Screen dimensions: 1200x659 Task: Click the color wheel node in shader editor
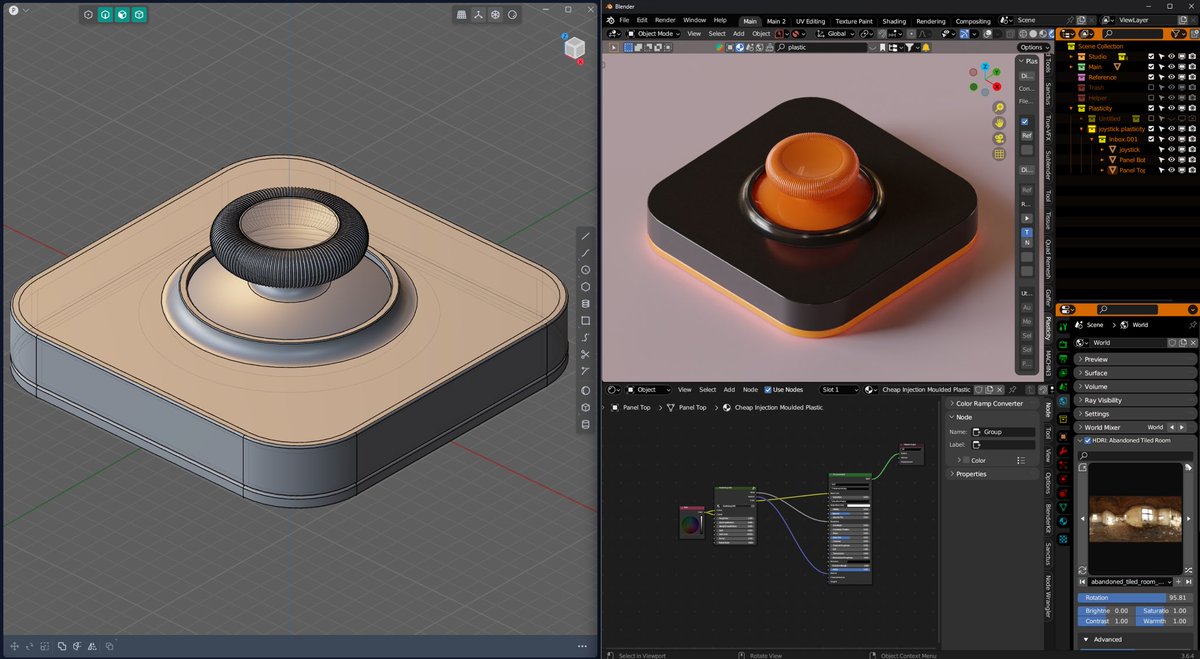click(691, 522)
